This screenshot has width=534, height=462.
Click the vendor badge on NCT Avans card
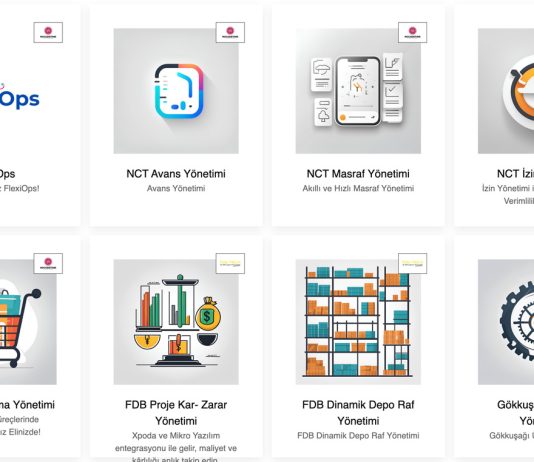pos(230,32)
